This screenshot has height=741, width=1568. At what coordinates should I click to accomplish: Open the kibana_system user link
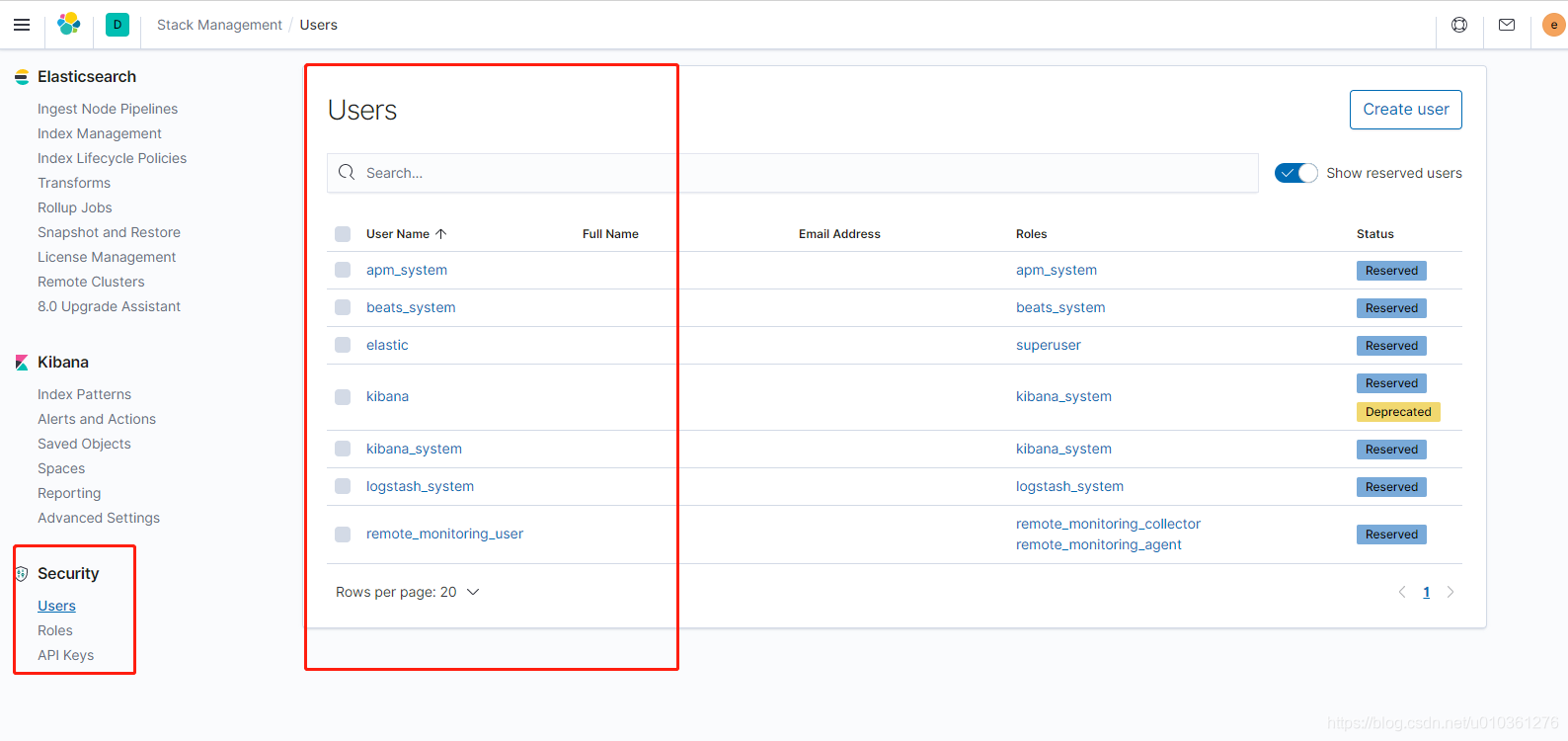[x=414, y=449]
